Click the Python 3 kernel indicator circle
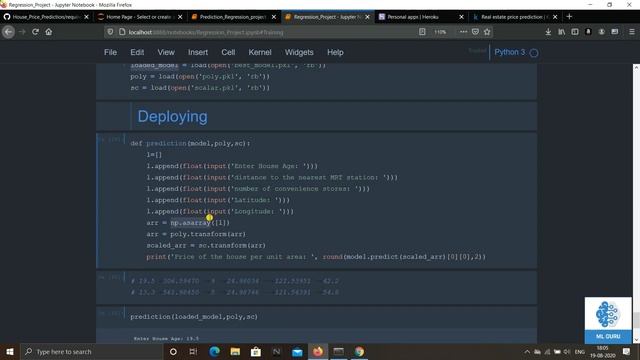 point(534,53)
